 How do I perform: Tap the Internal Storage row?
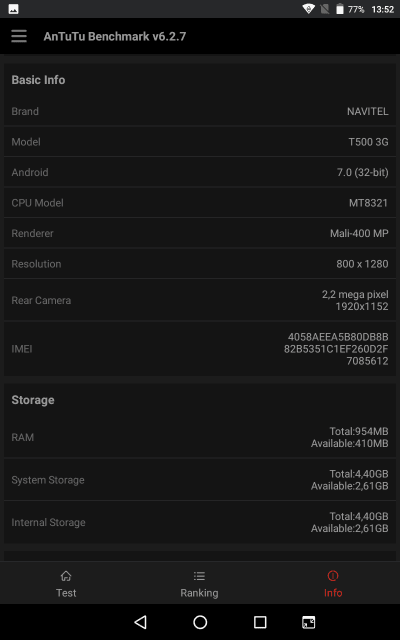click(200, 522)
